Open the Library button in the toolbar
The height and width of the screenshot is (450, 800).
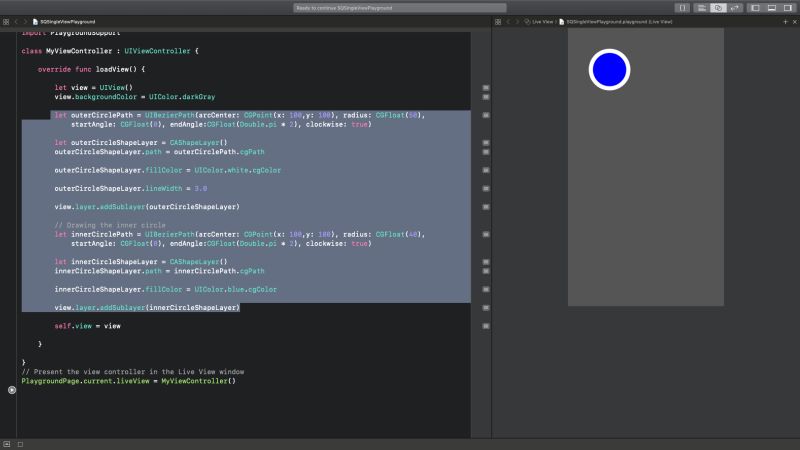[x=682, y=8]
